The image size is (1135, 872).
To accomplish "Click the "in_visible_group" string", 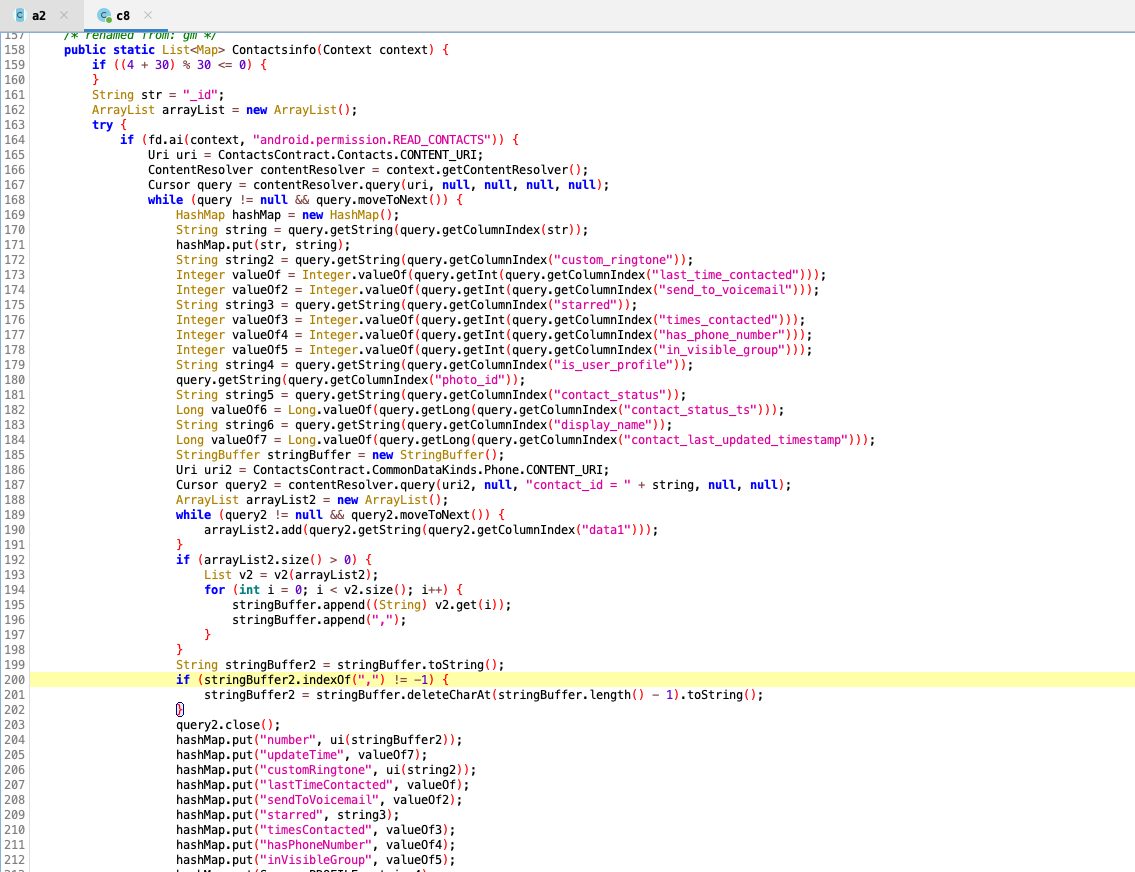I will pos(725,350).
